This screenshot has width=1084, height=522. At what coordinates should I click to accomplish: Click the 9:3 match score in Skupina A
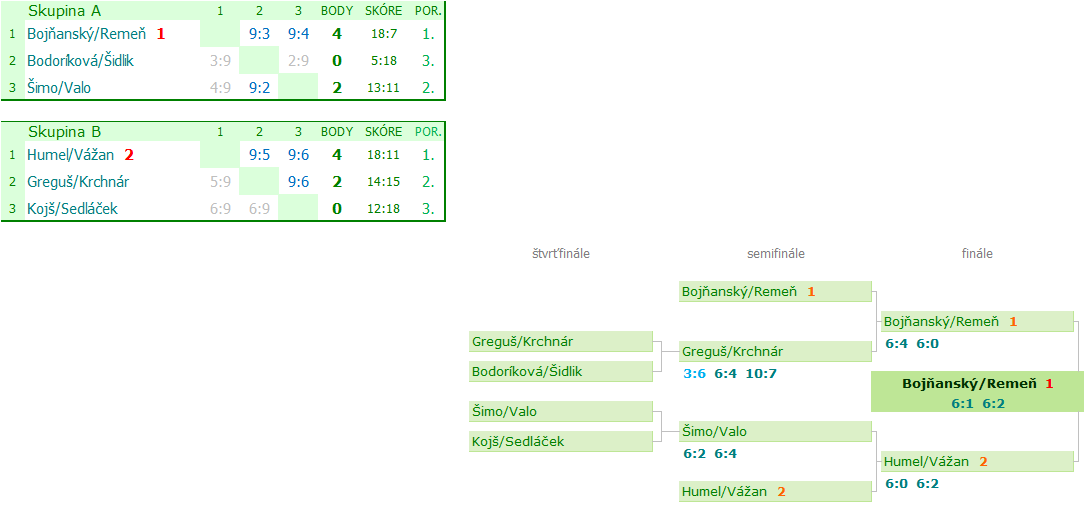coord(259,34)
